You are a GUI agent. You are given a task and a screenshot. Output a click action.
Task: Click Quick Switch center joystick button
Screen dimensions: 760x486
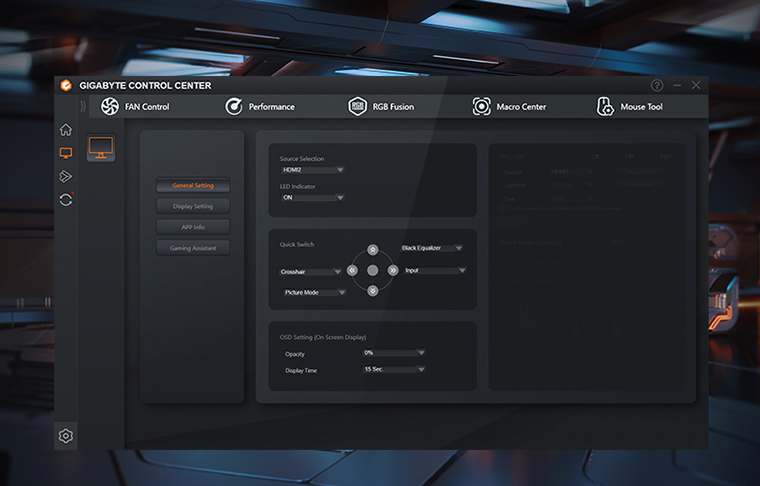click(372, 270)
